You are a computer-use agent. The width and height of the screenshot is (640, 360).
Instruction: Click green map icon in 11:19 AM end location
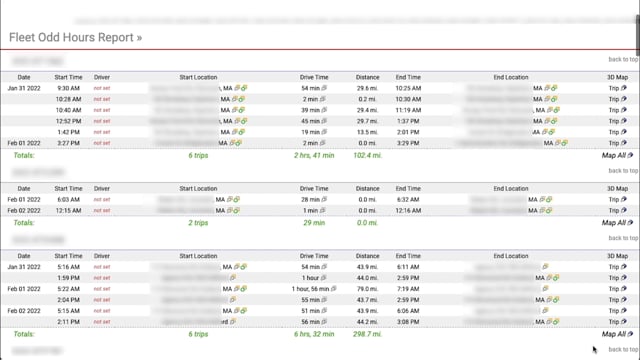557,110
